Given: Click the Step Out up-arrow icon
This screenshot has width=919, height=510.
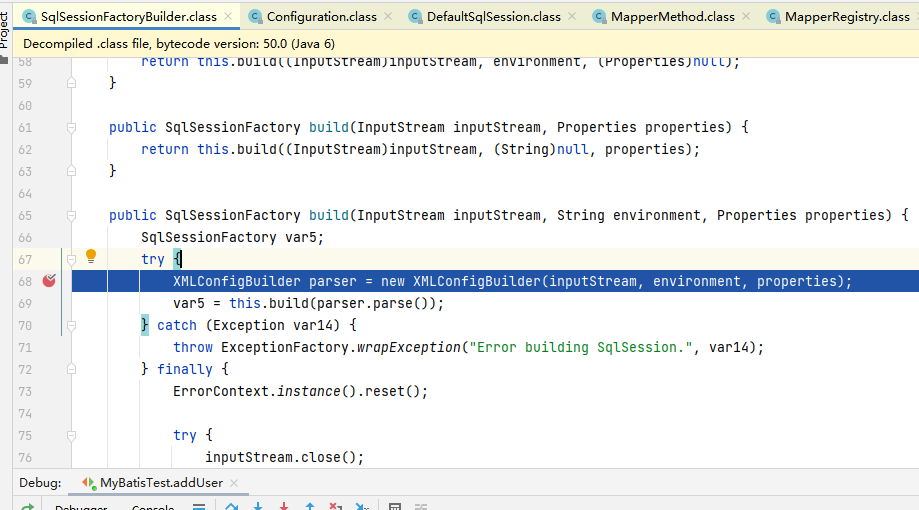Looking at the screenshot, I should 309,506.
